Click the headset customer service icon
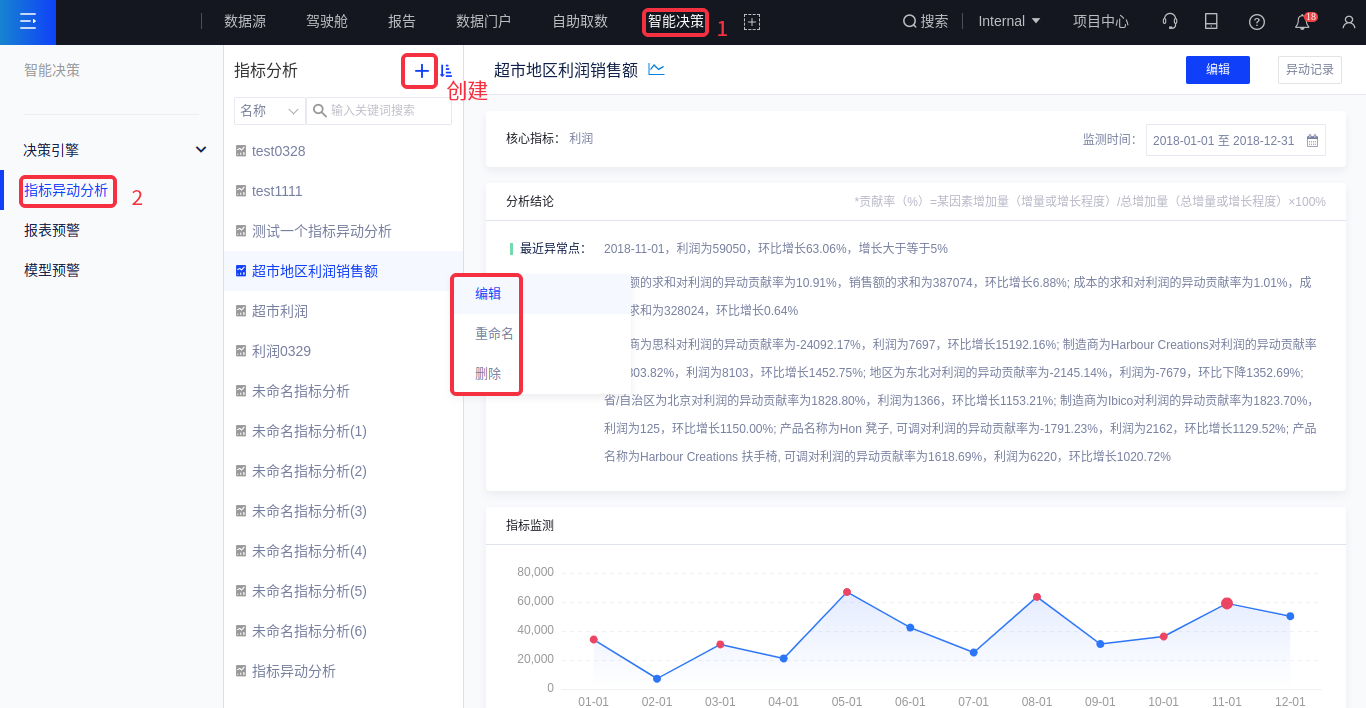This screenshot has width=1366, height=708. [x=1169, y=21]
